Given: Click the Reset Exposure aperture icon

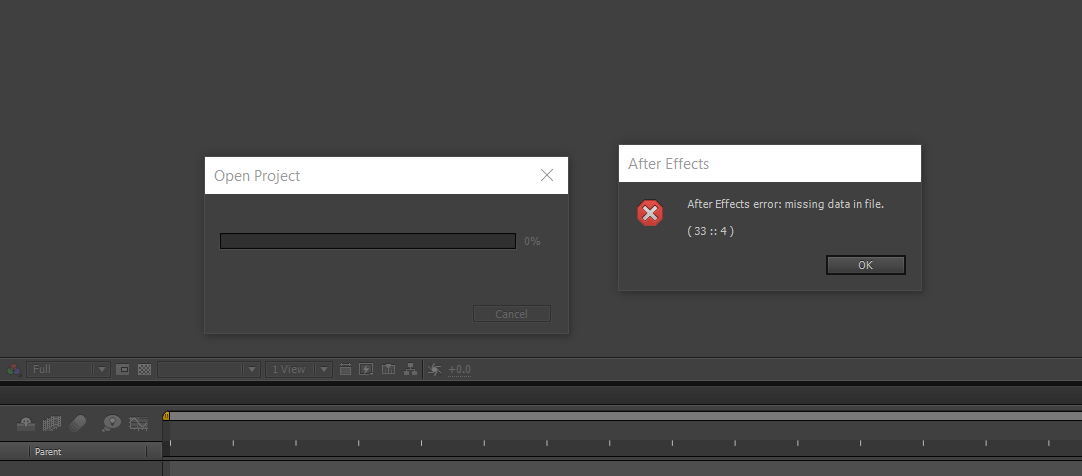Looking at the screenshot, I should (x=434, y=369).
